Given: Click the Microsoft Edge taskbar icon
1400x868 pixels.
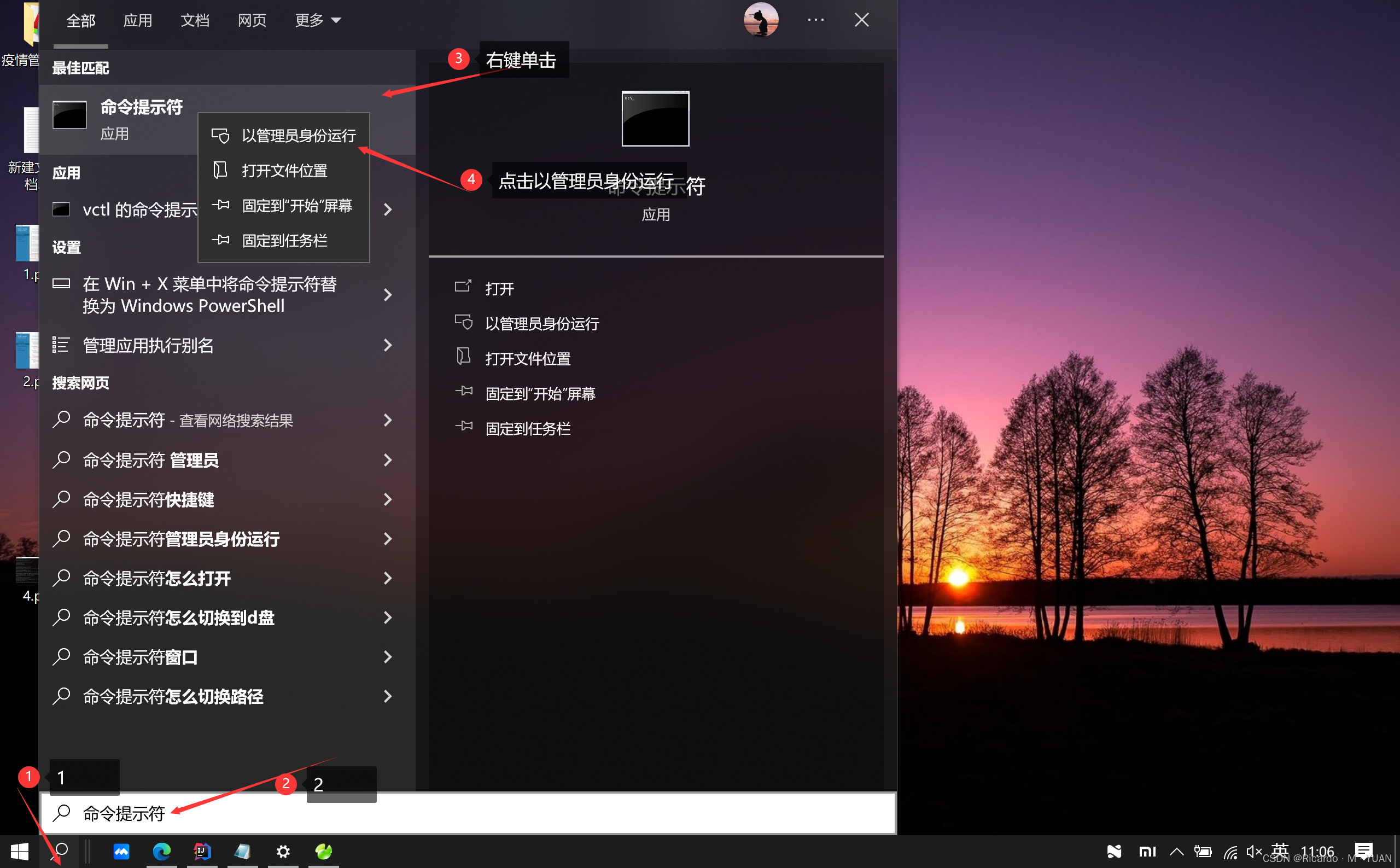Looking at the screenshot, I should (x=162, y=852).
